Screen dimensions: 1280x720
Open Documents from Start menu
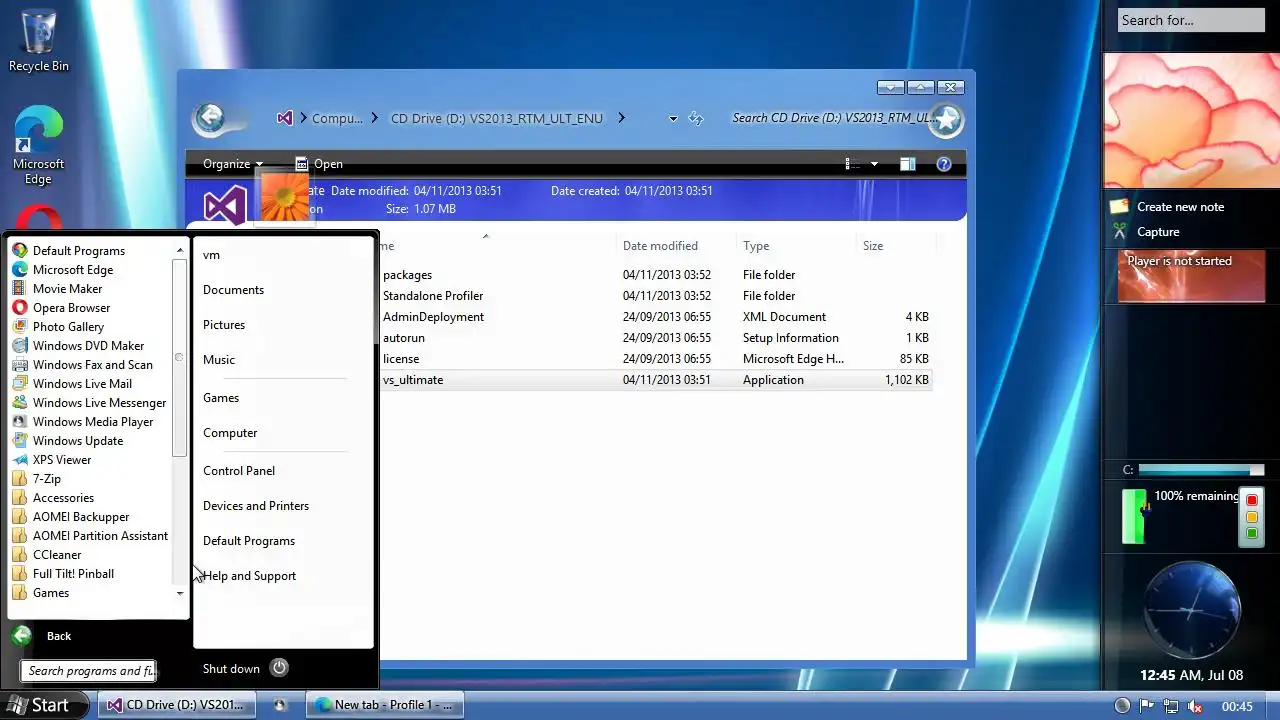click(233, 289)
